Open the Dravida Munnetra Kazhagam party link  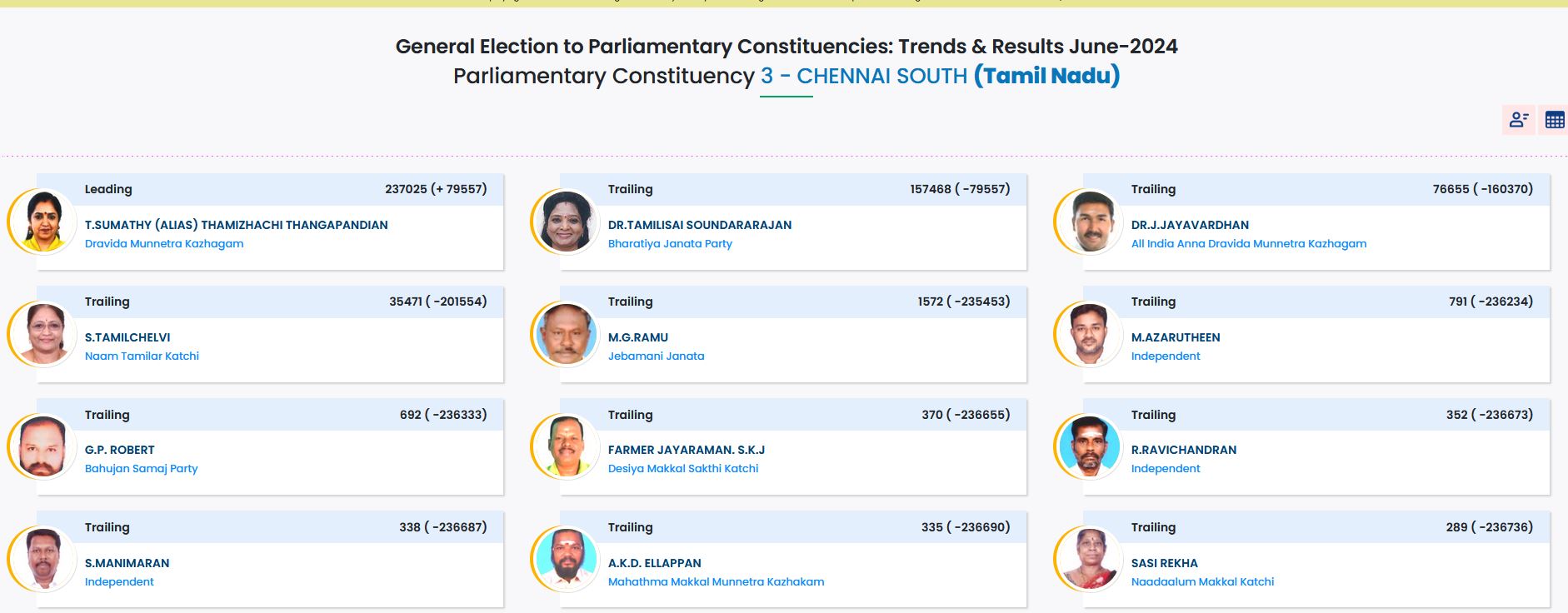[x=164, y=243]
